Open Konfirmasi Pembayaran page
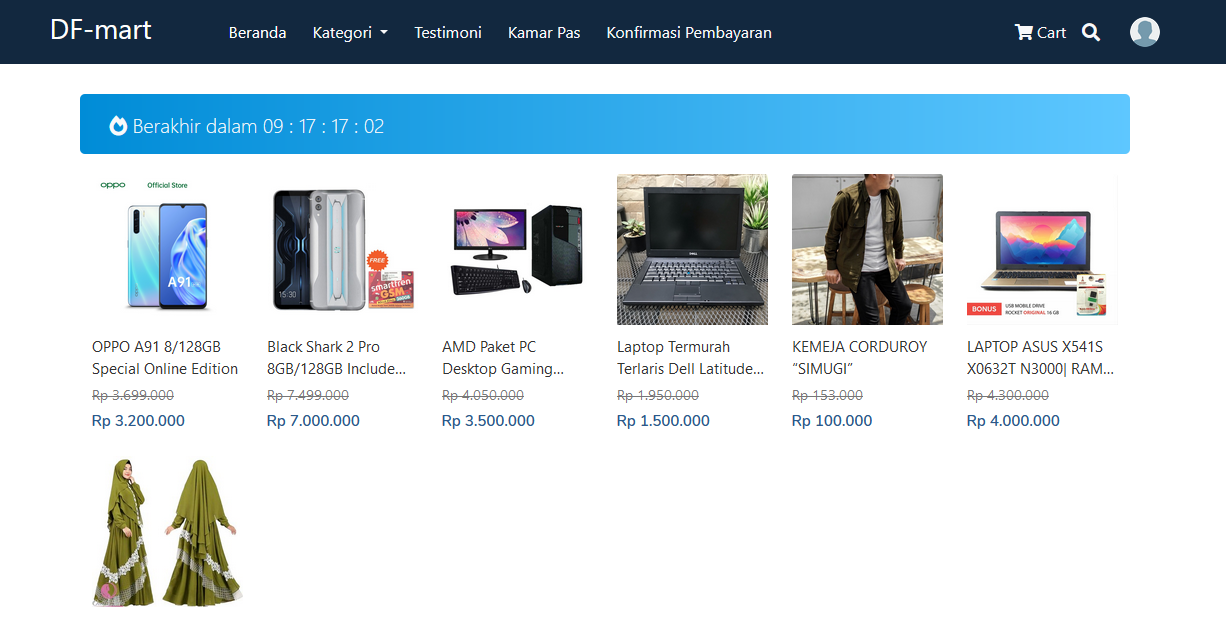Viewport: 1226px width, 620px height. point(689,32)
